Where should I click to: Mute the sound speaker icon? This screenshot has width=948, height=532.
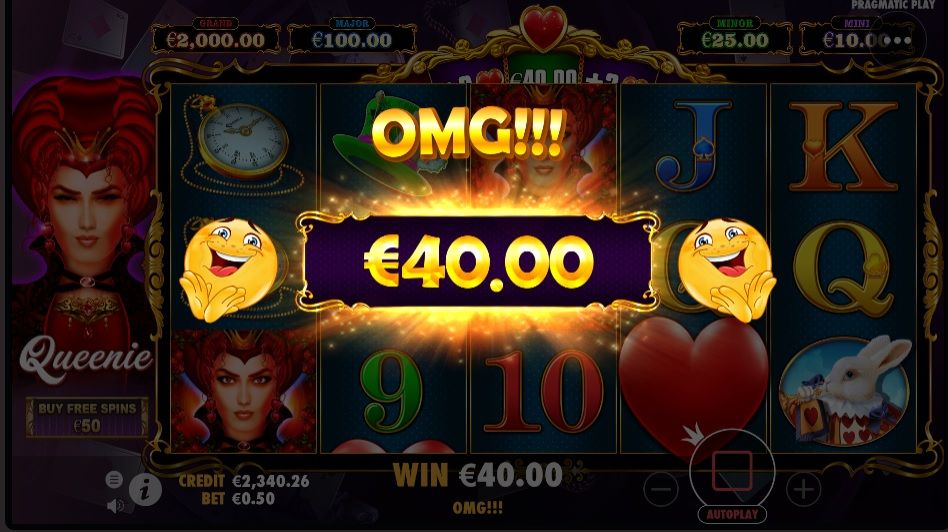(115, 505)
